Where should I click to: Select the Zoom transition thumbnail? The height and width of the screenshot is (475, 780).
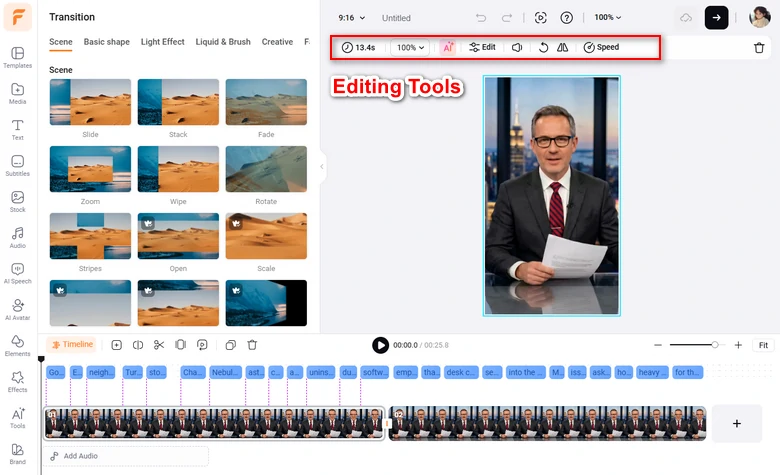point(90,169)
